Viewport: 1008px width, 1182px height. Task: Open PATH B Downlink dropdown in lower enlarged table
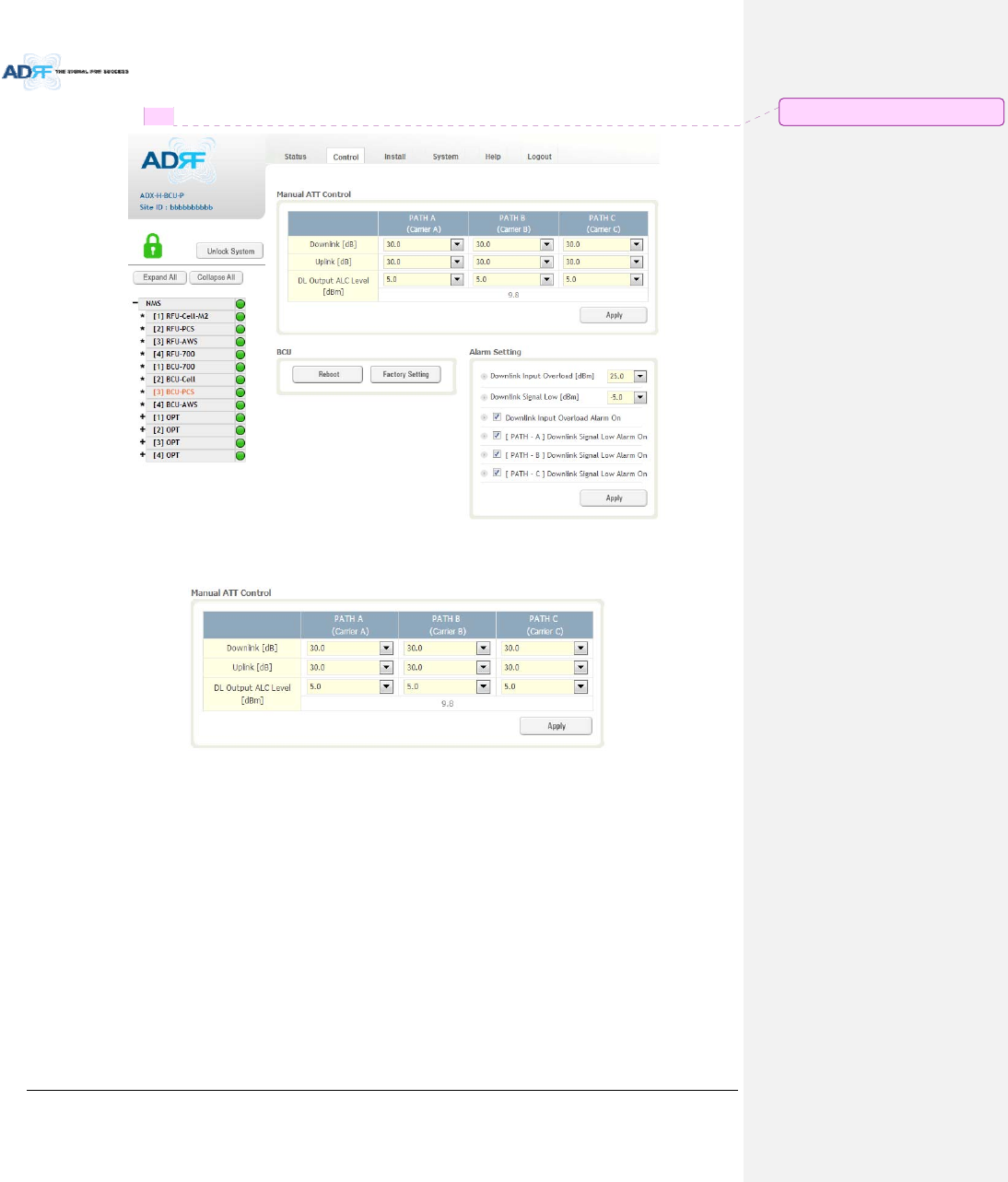coord(447,648)
